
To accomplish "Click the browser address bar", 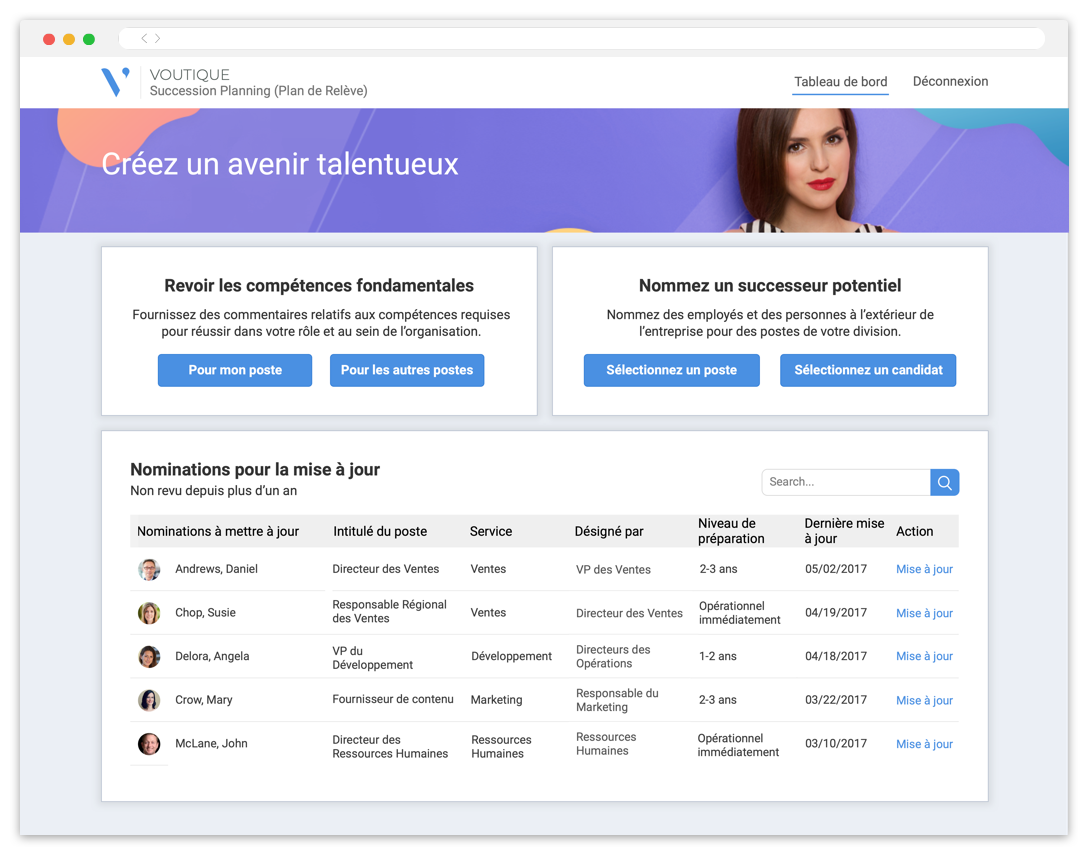I will click(x=581, y=38).
